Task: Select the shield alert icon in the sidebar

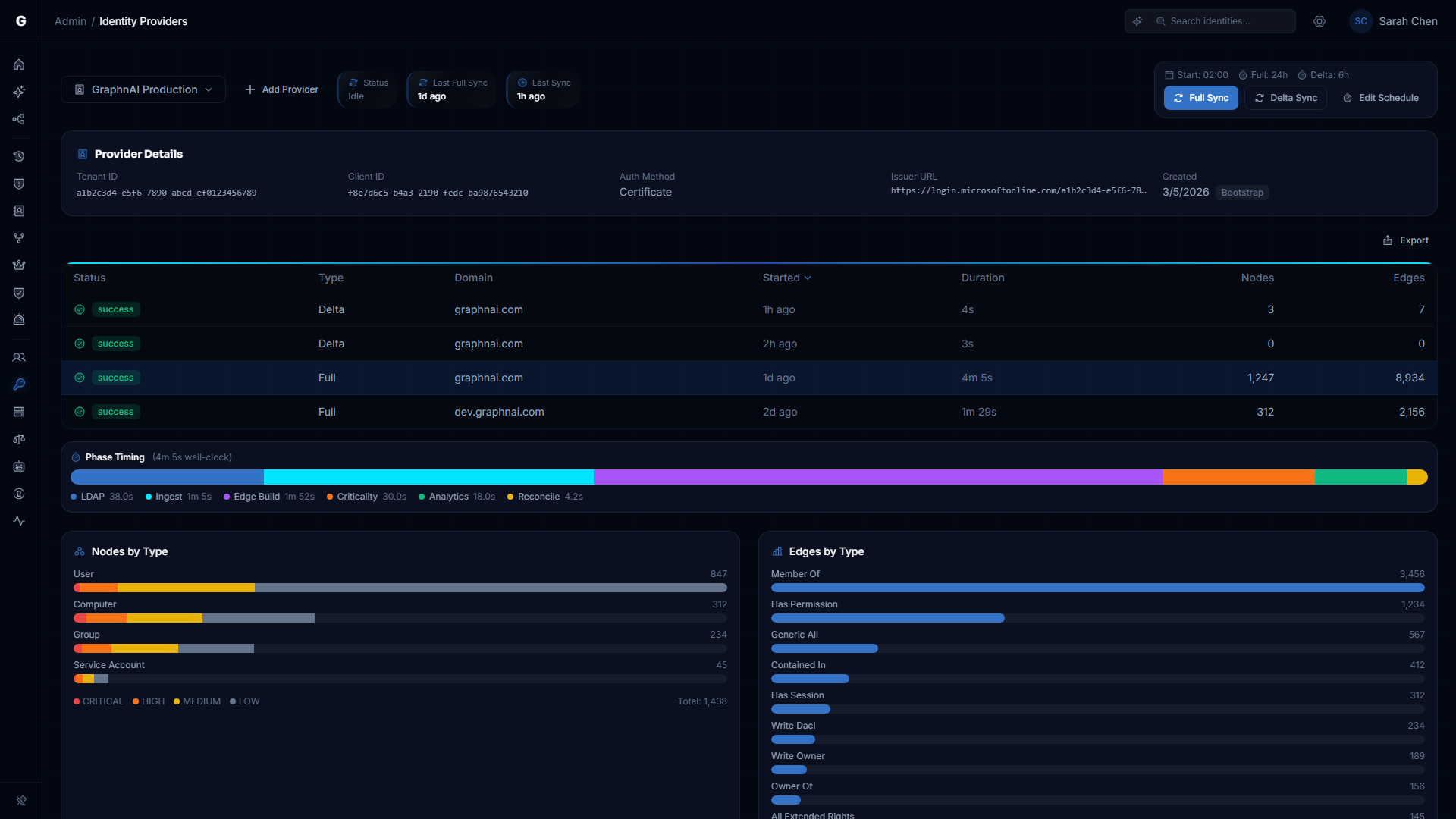Action: 19,184
